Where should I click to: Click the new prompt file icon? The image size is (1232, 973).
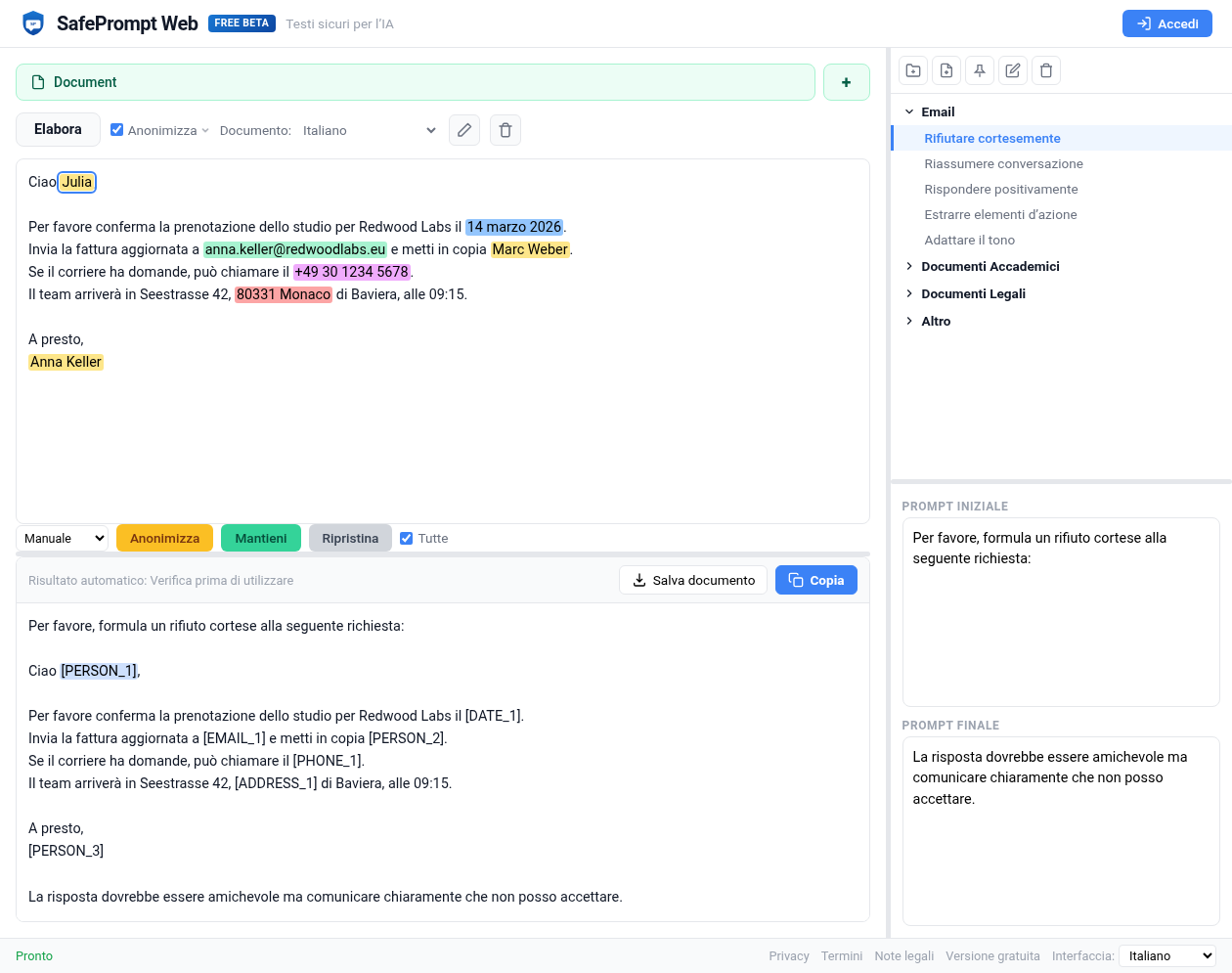pyautogui.click(x=946, y=70)
